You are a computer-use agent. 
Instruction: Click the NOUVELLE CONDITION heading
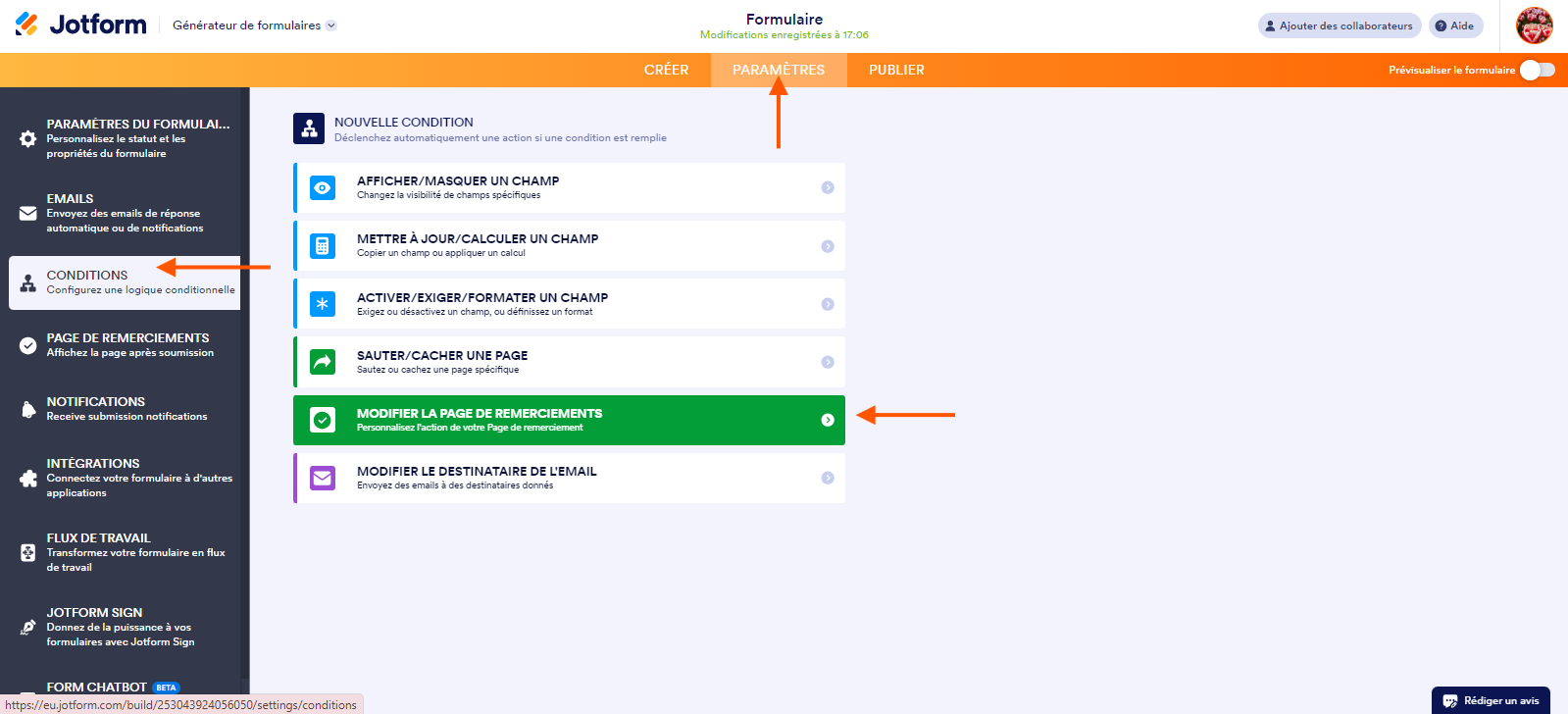coord(404,123)
